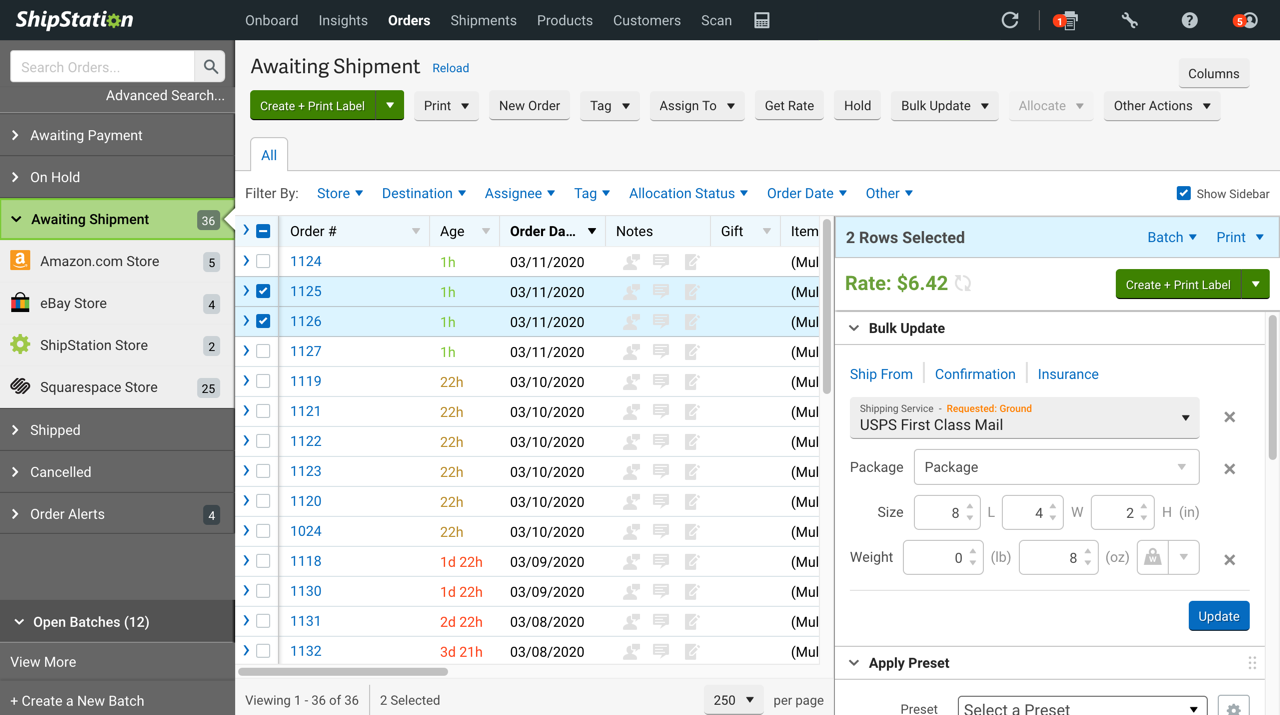Disable the Show Sidebar checkbox
Screen dimensions: 1280x715
[1184, 193]
